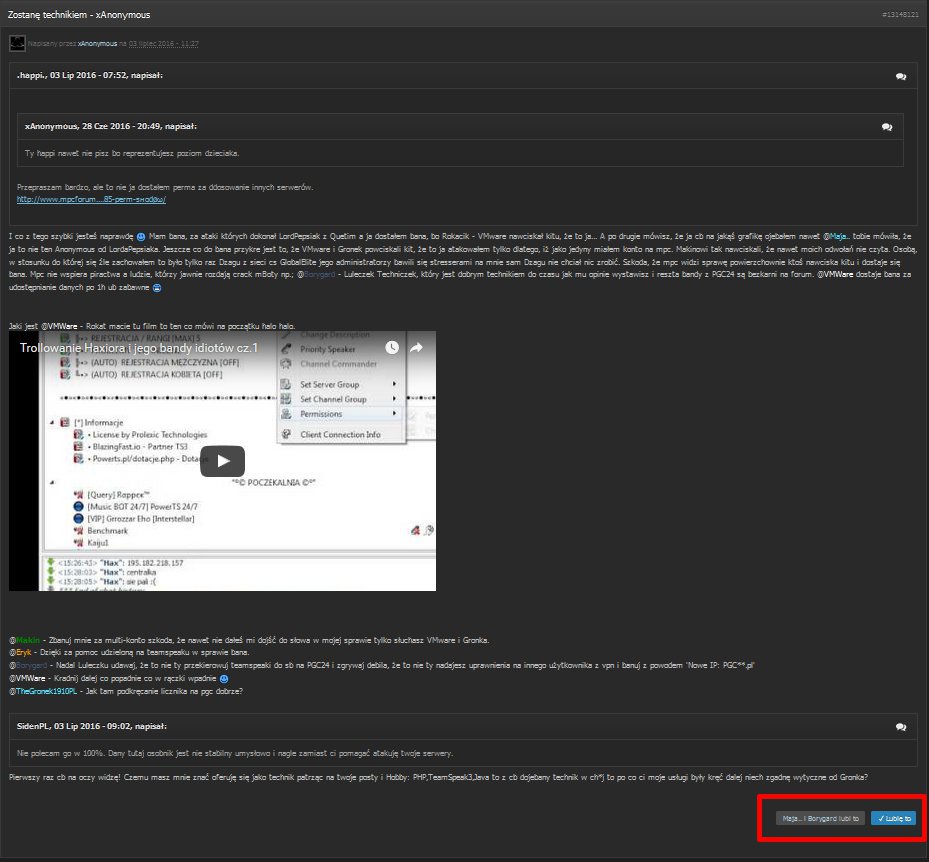
Task: Click the quote icon on .happi. quote header
Action: pos(901,76)
